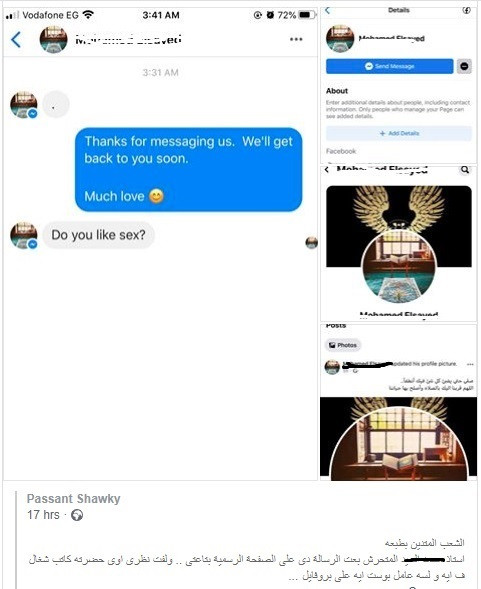481x589 pixels.
Task: Go back from the Details panel
Action: coord(328,11)
